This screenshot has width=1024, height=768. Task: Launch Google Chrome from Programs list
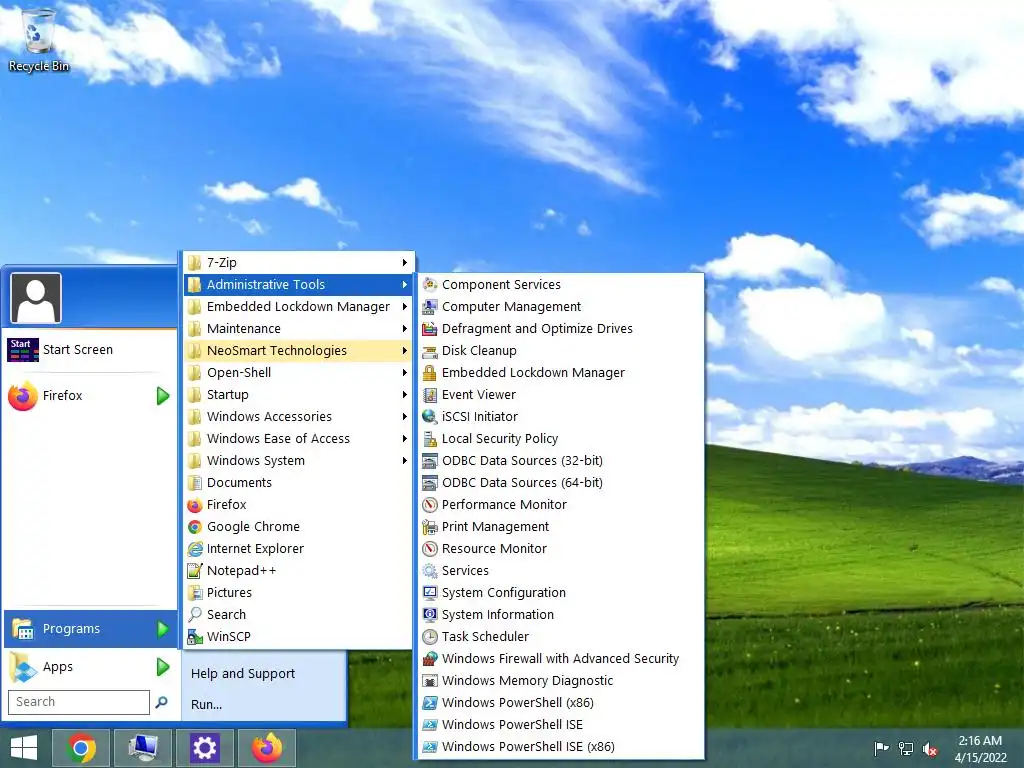pos(298,526)
